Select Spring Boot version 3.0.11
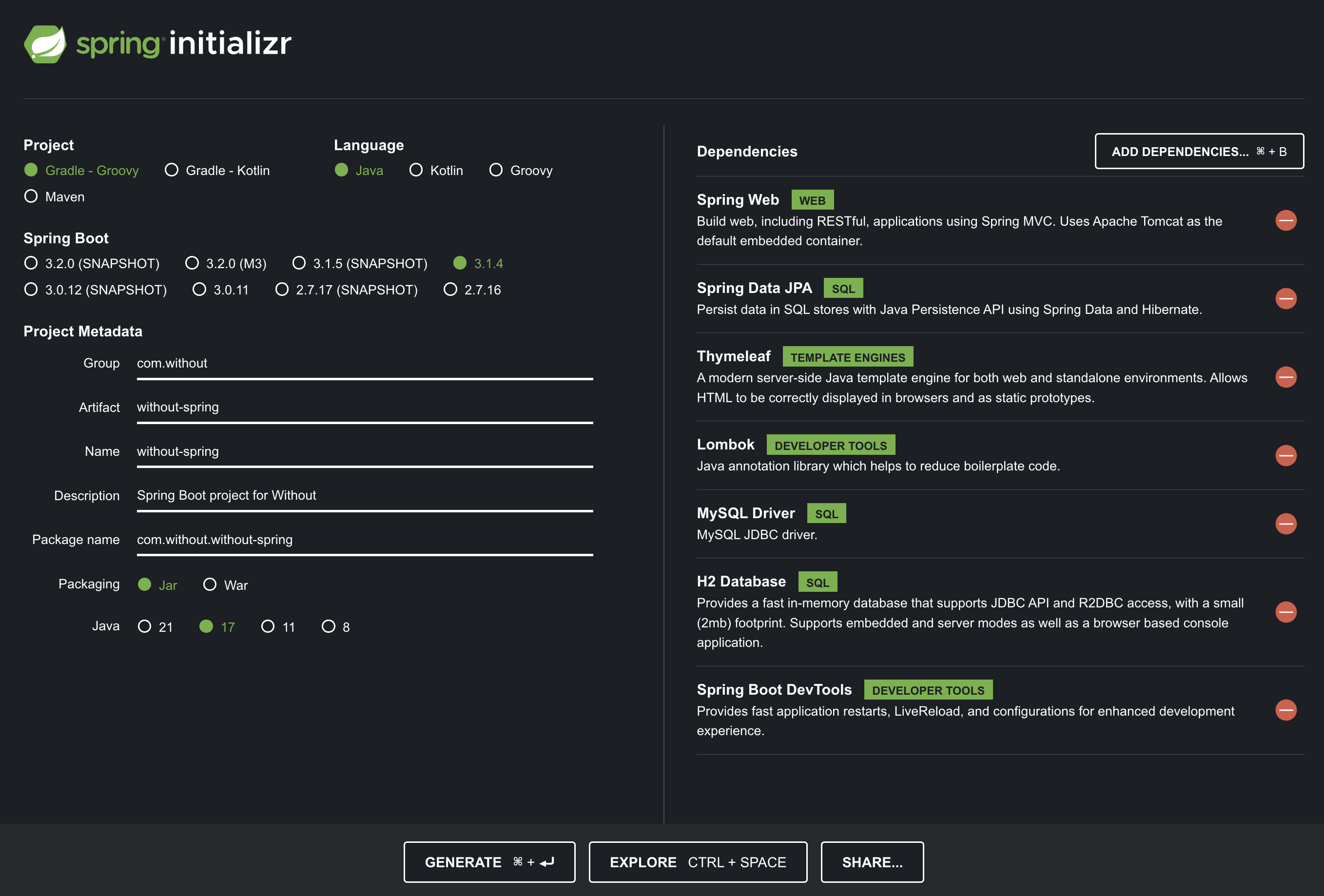 (199, 290)
